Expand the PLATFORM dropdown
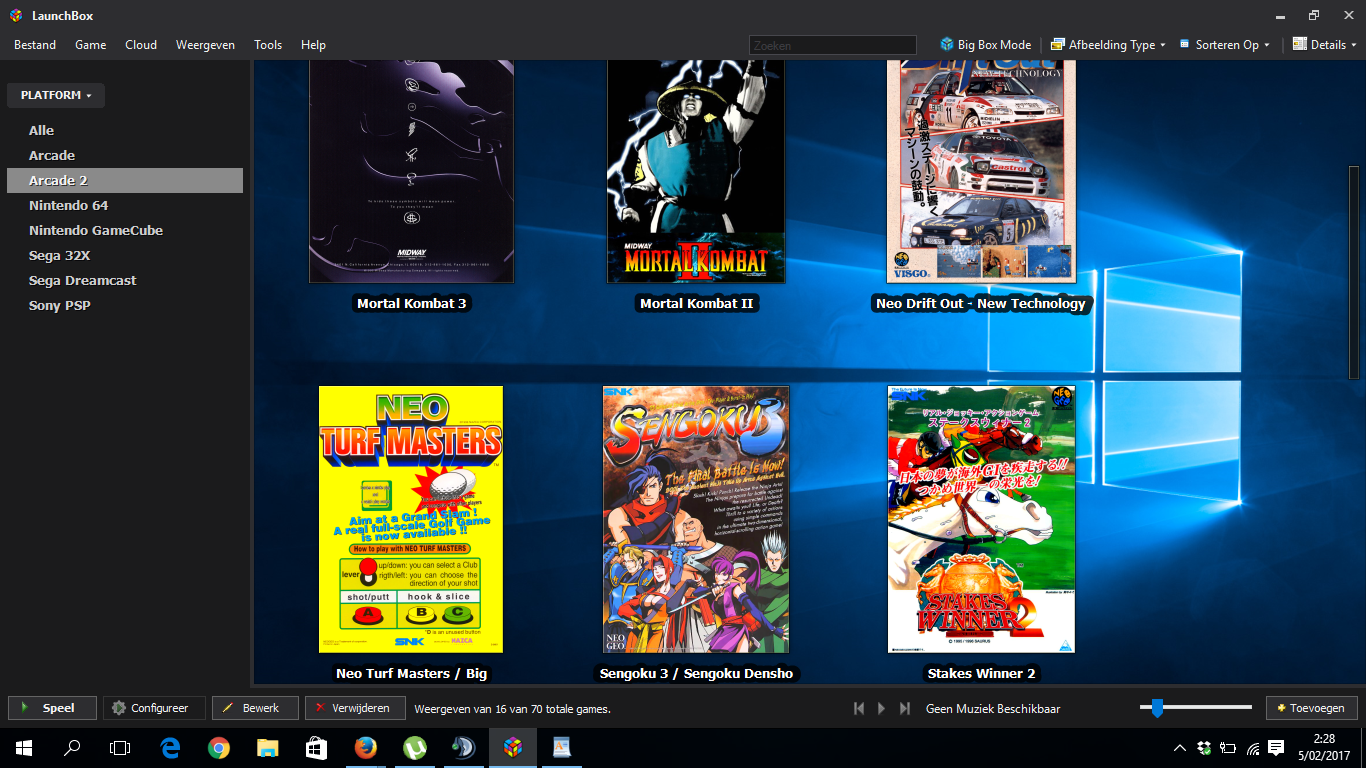 56,96
